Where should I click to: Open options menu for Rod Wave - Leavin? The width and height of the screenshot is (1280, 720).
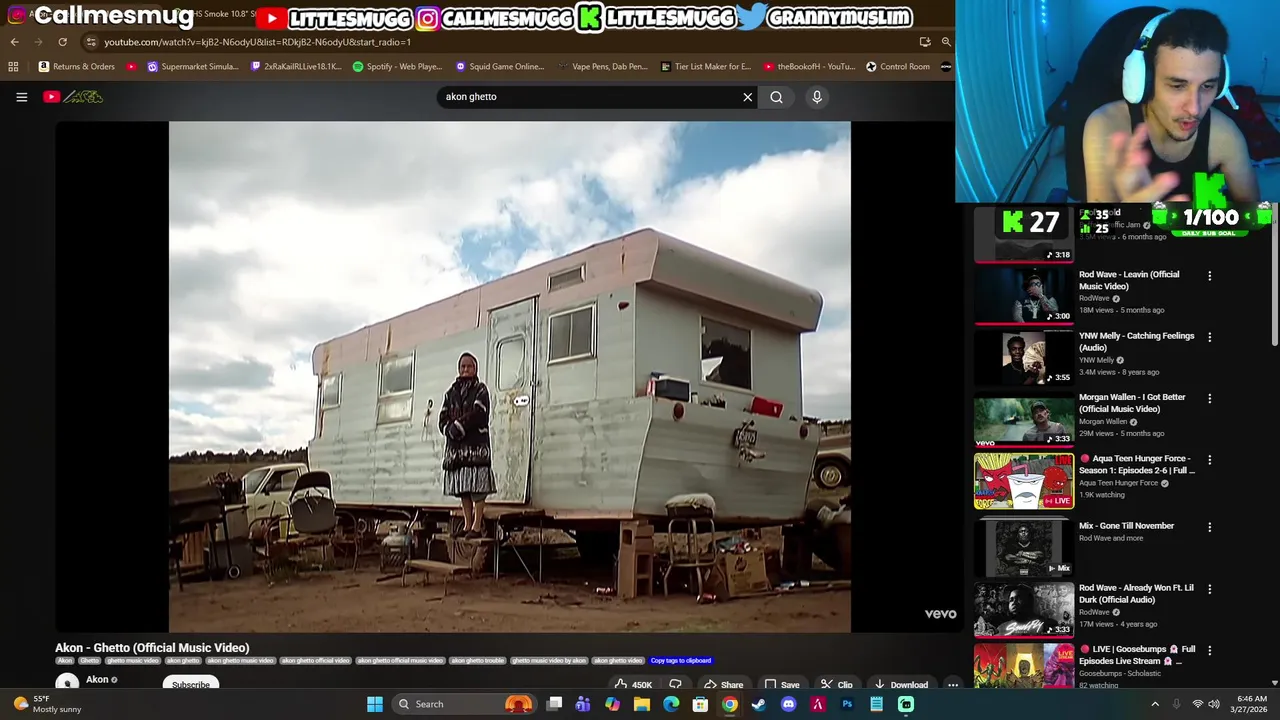click(x=1209, y=276)
